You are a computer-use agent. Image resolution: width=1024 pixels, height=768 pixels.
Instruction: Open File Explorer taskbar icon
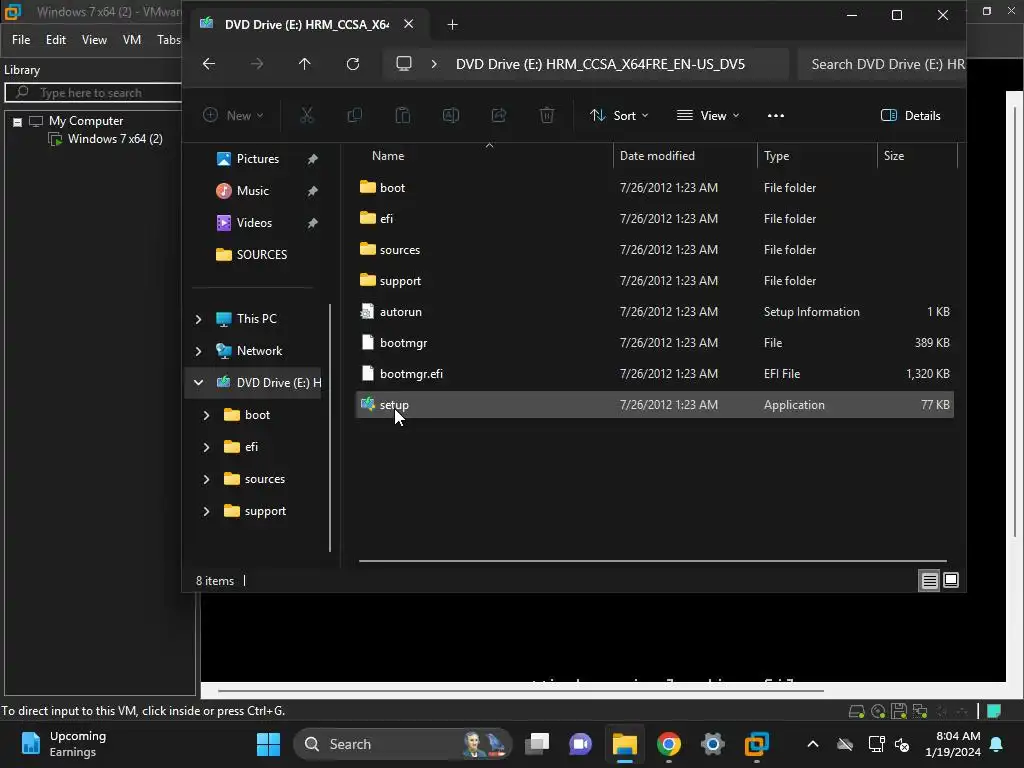tap(624, 744)
